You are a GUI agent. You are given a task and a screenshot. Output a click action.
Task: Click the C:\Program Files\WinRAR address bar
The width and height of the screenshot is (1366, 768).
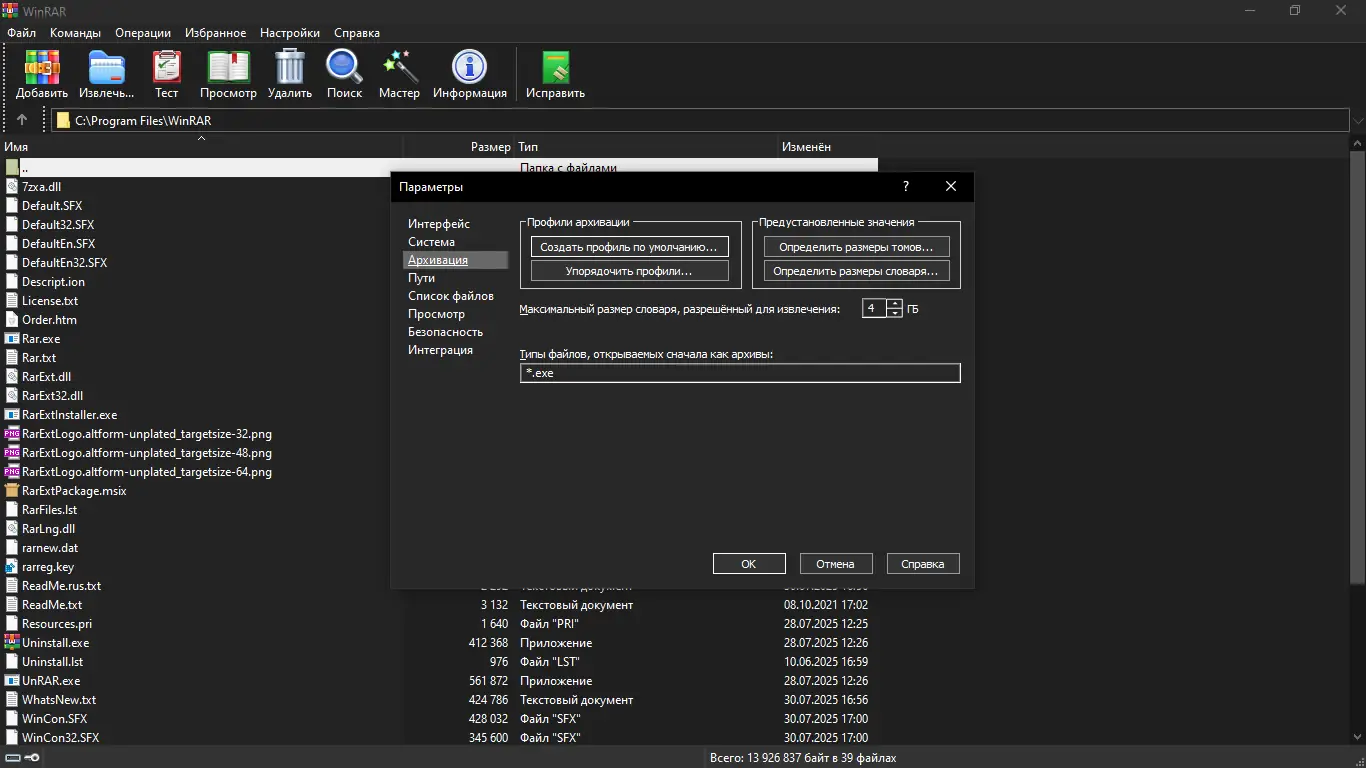click(x=700, y=121)
